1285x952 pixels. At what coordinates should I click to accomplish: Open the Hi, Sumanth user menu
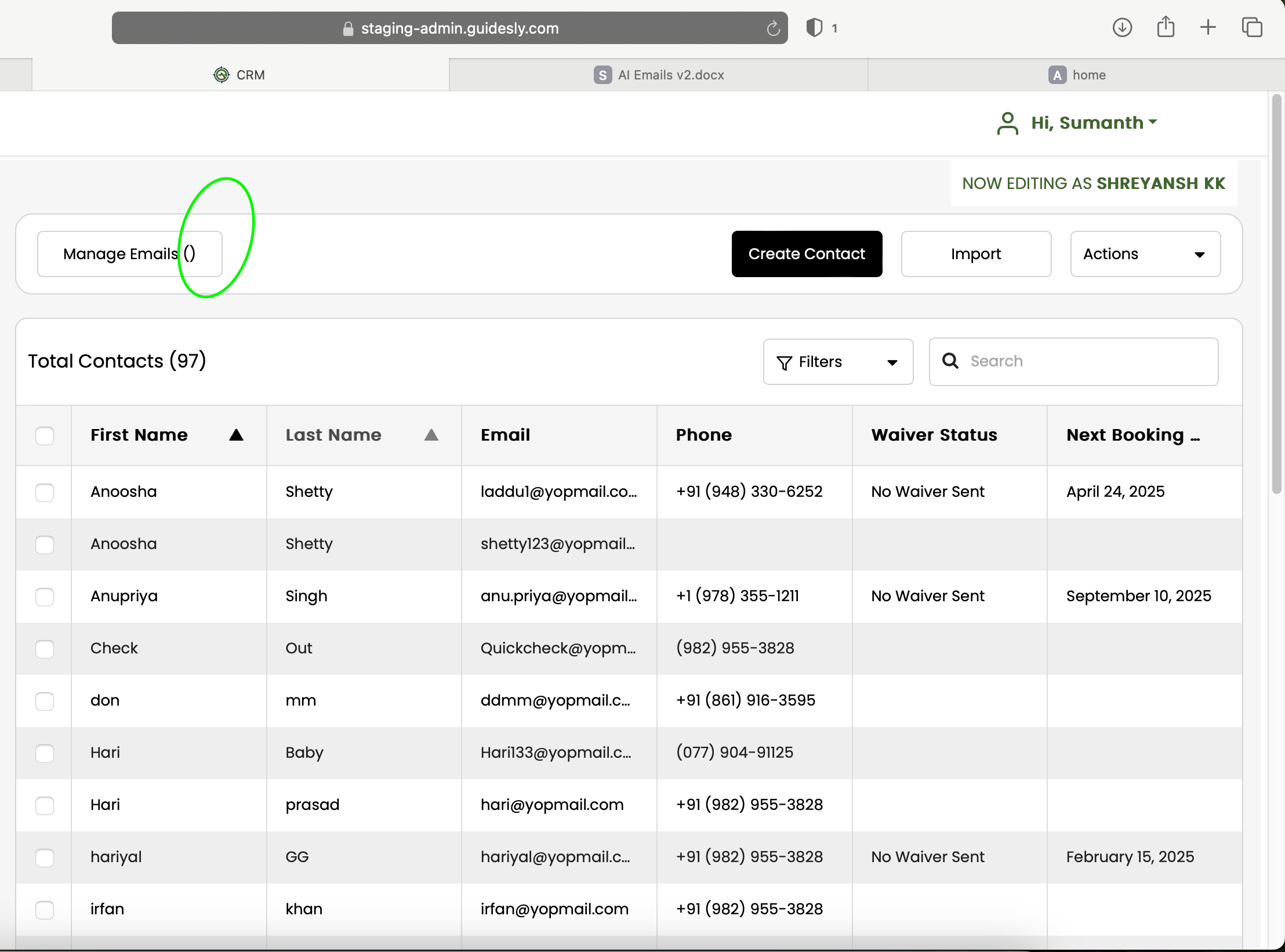click(1094, 123)
